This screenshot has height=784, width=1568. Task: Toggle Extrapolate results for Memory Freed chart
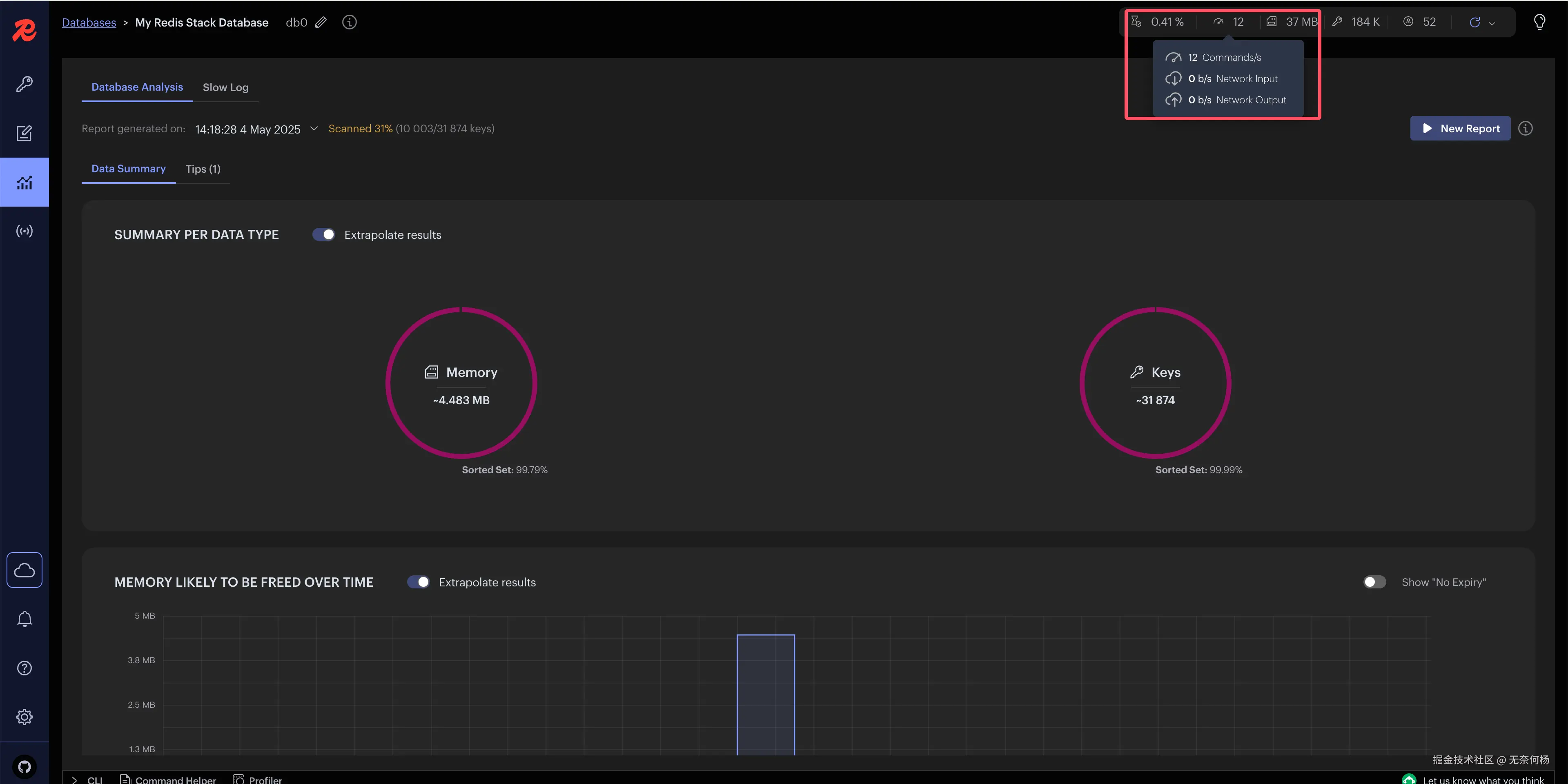[418, 582]
